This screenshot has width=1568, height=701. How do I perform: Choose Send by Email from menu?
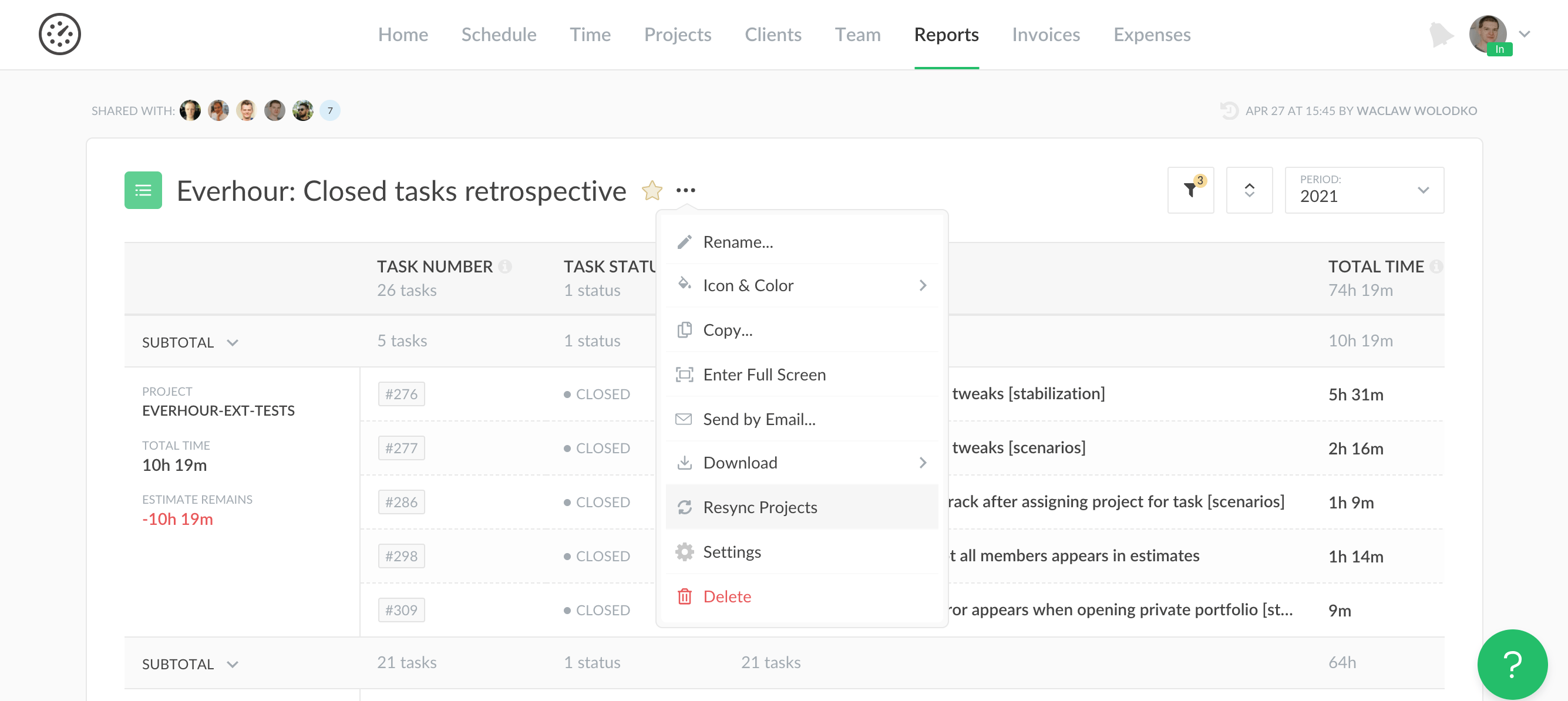point(758,419)
